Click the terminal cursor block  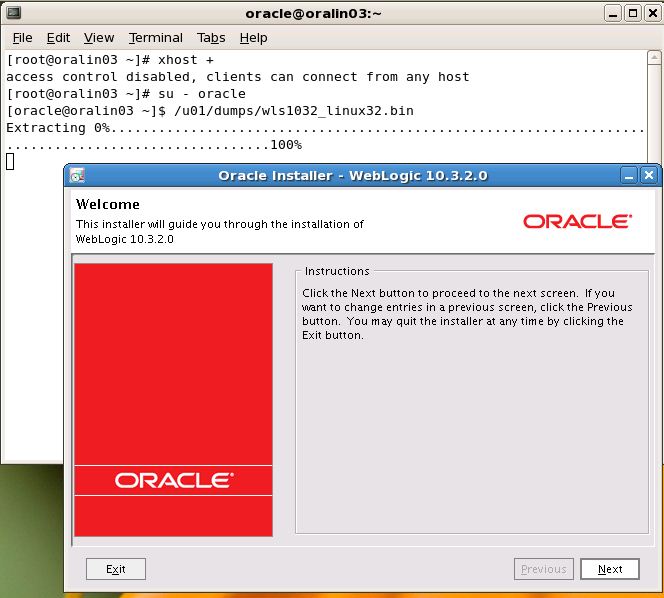click(10, 162)
